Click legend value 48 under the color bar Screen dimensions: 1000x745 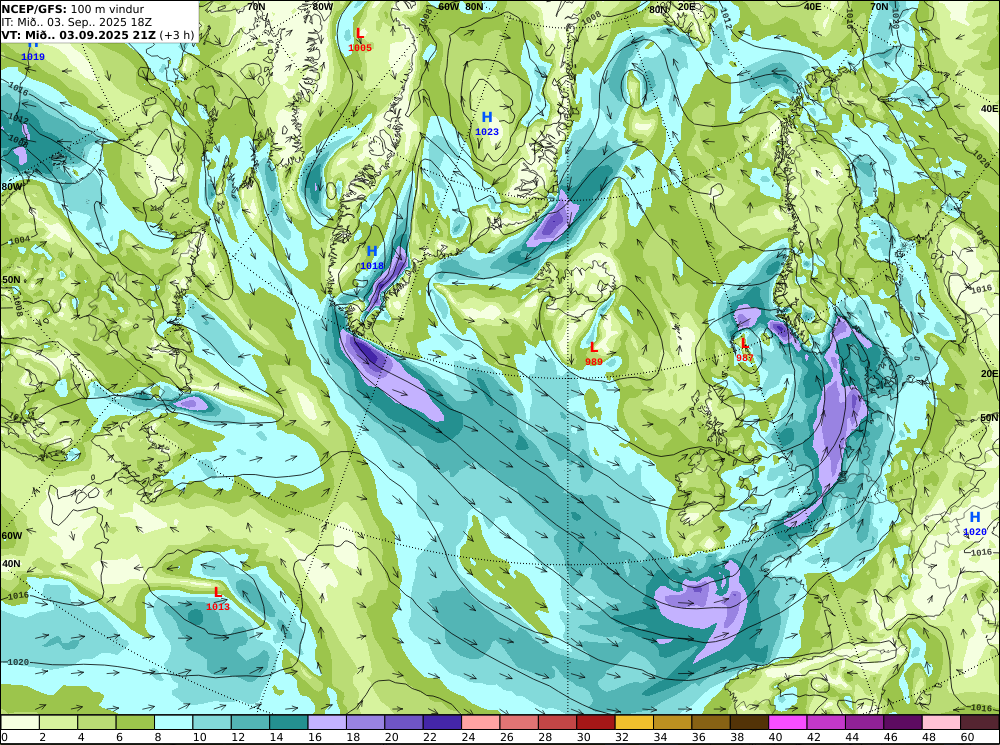tap(928, 737)
